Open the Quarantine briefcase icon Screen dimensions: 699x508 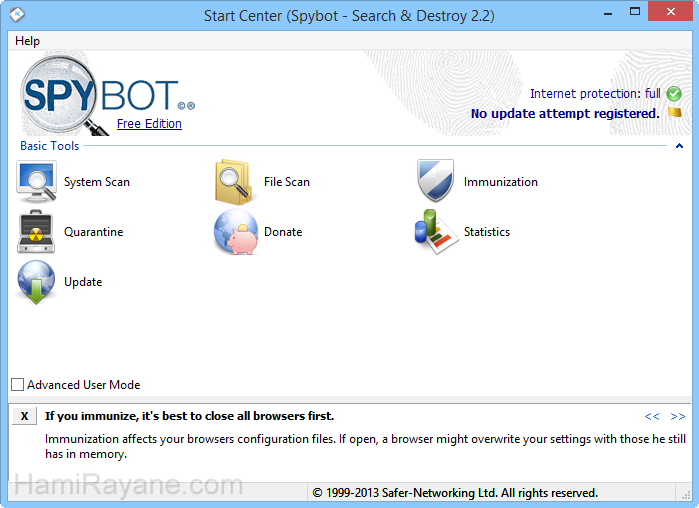pos(36,232)
